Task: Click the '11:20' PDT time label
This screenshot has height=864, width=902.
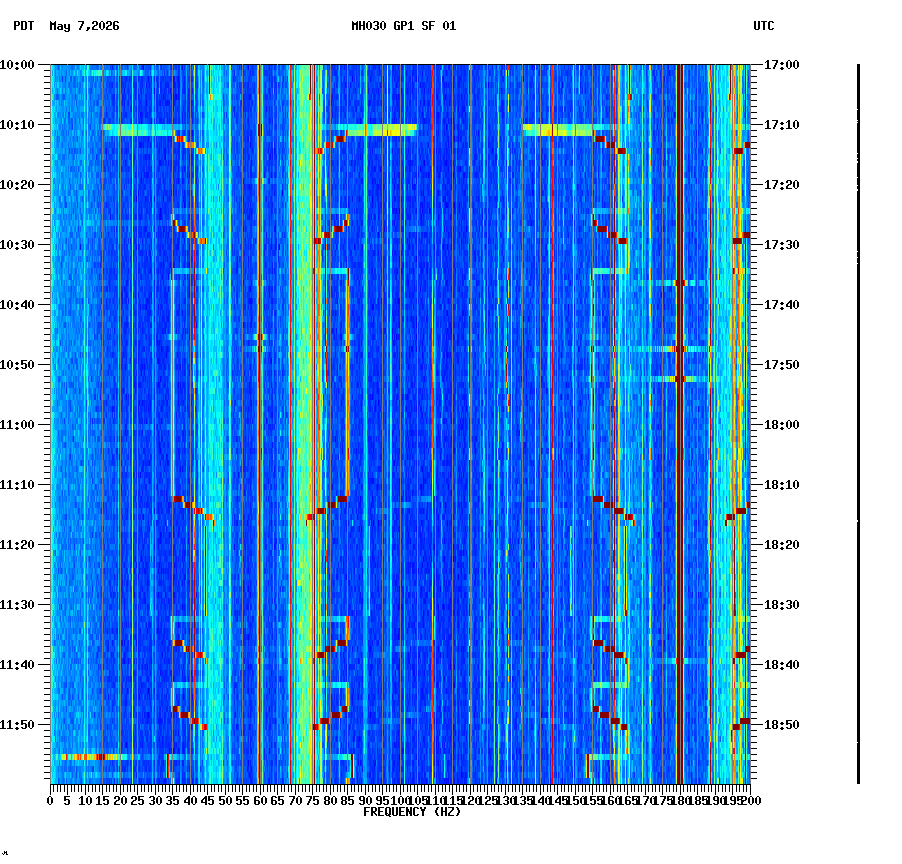Action: point(17,545)
